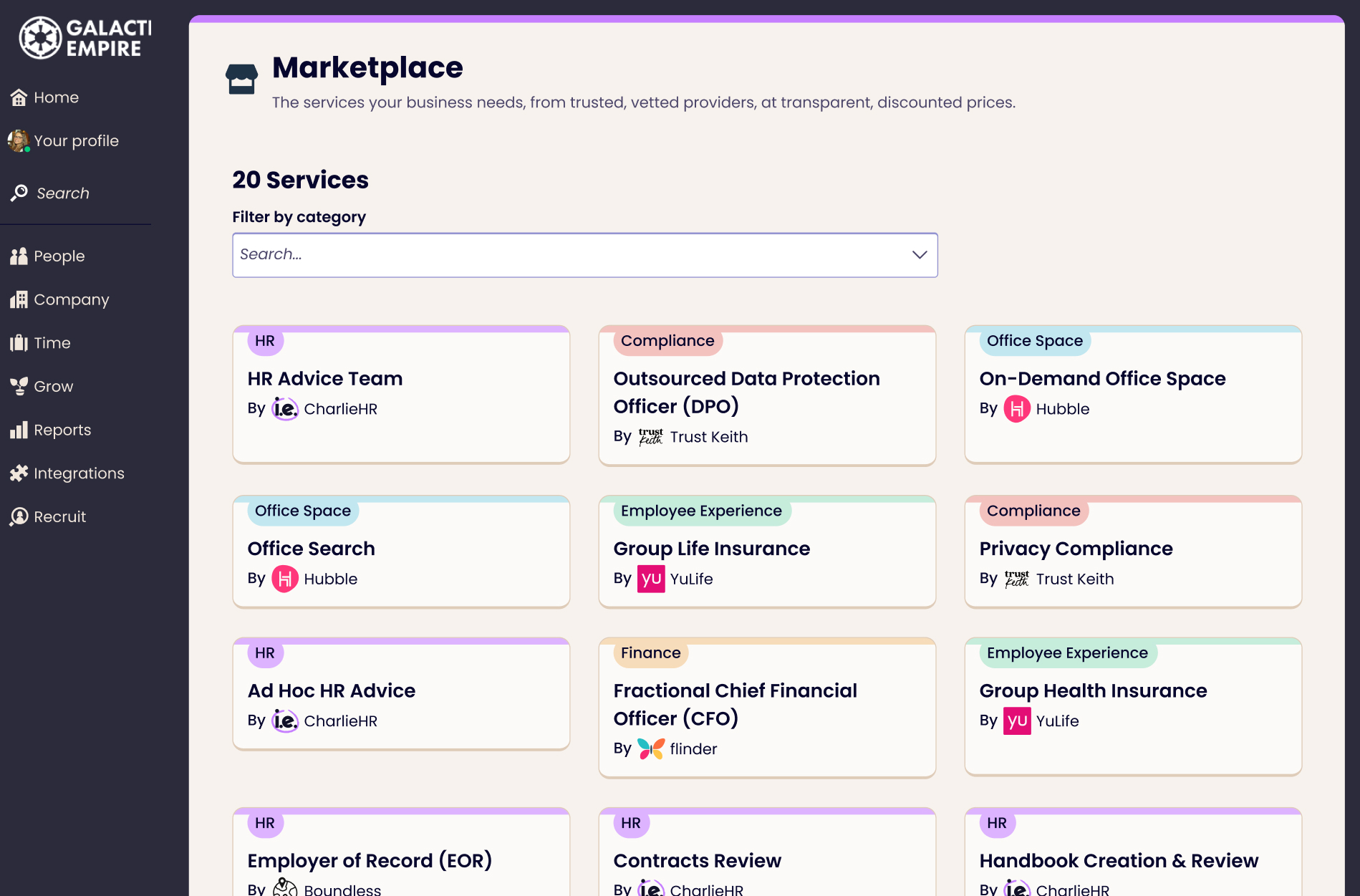Click CharlieHR logo on HR Advice Team card

point(285,409)
